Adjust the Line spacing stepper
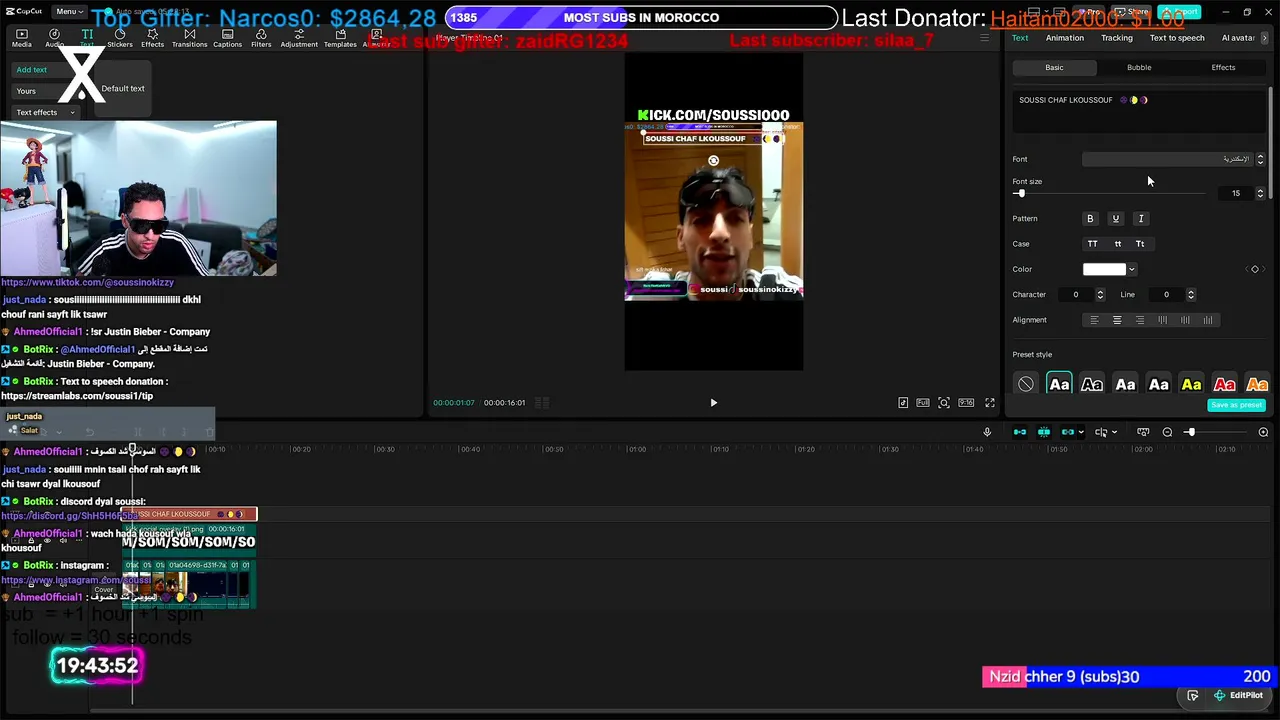Screen dimensions: 1280x720 [1190, 295]
